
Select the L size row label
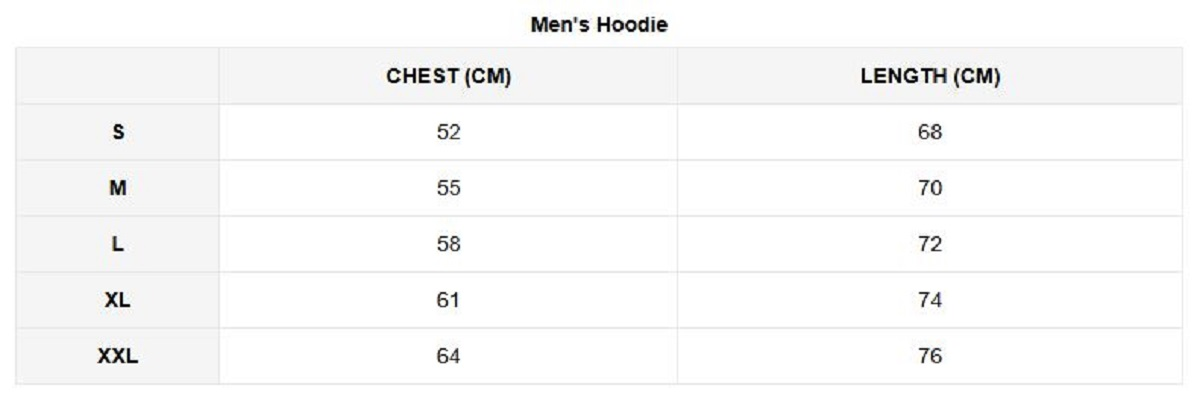[117, 244]
